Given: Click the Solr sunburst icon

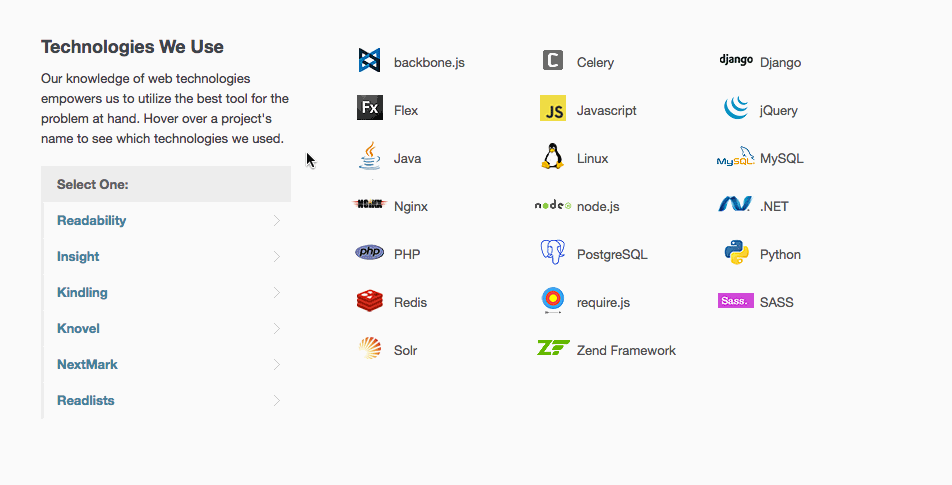Looking at the screenshot, I should 370,348.
